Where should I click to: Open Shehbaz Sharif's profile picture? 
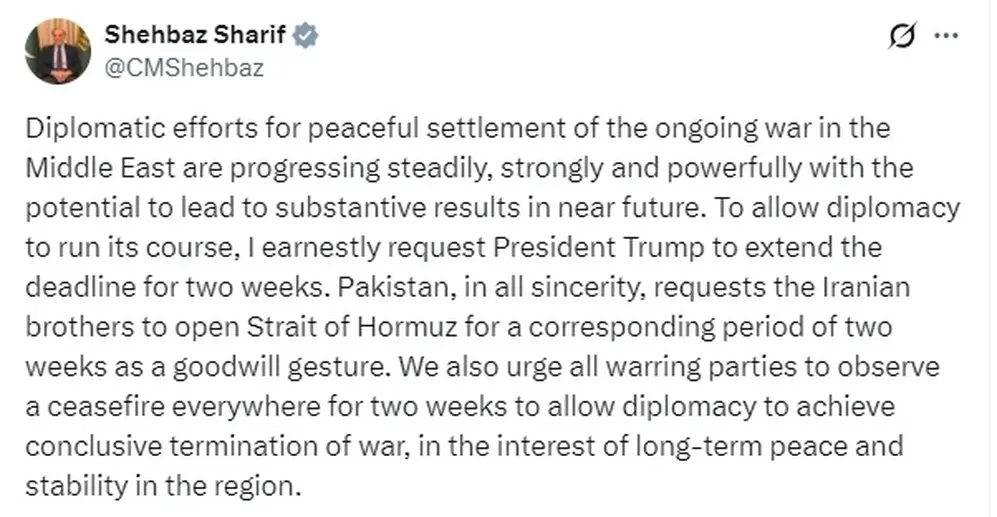click(58, 51)
